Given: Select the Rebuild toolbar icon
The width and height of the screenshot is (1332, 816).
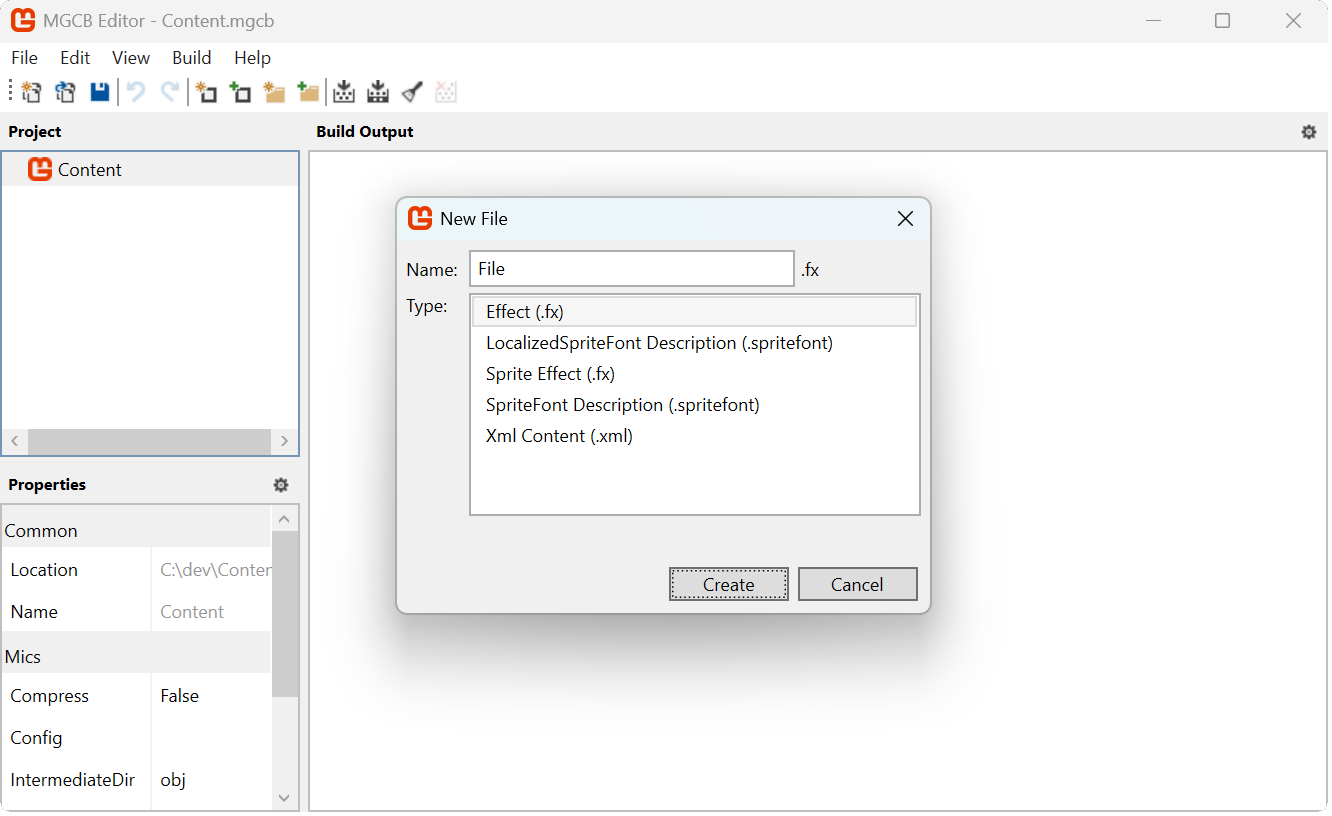Looking at the screenshot, I should tap(377, 91).
